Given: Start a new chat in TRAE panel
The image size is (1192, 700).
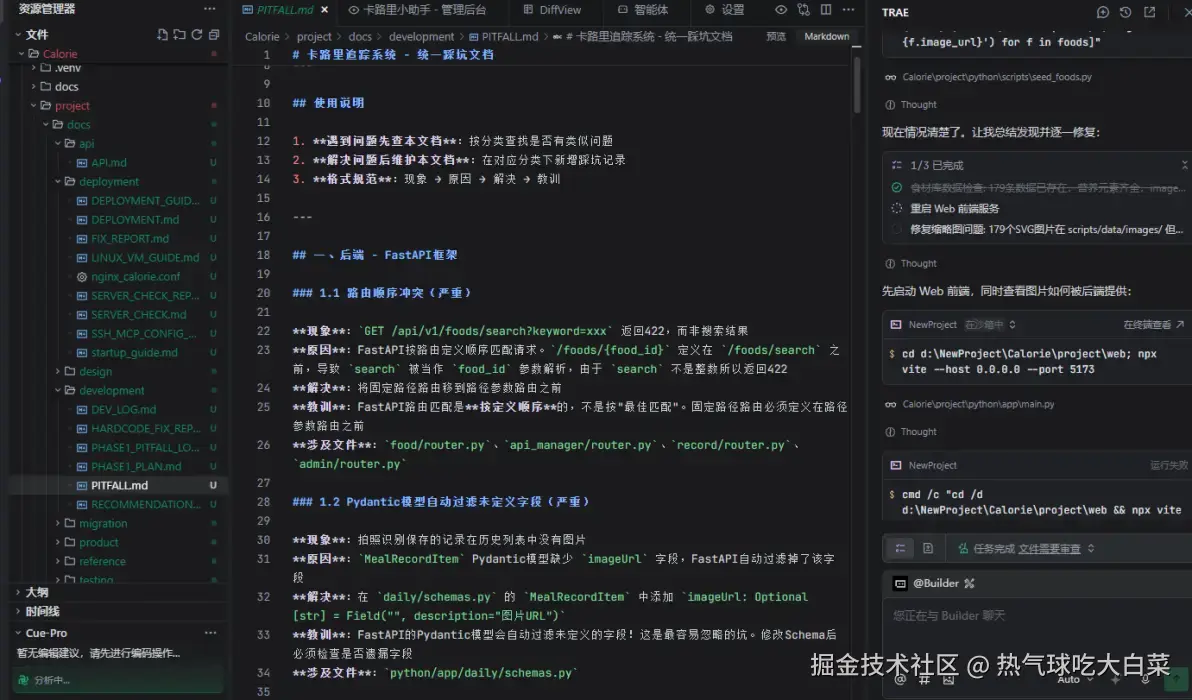Looking at the screenshot, I should 1102,12.
